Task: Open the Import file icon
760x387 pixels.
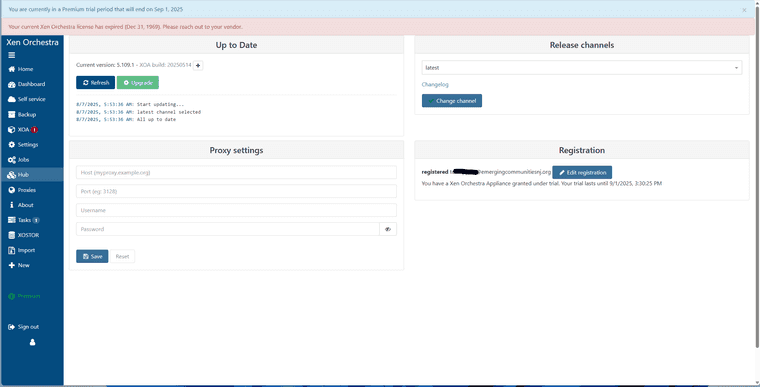Action: click(x=12, y=250)
